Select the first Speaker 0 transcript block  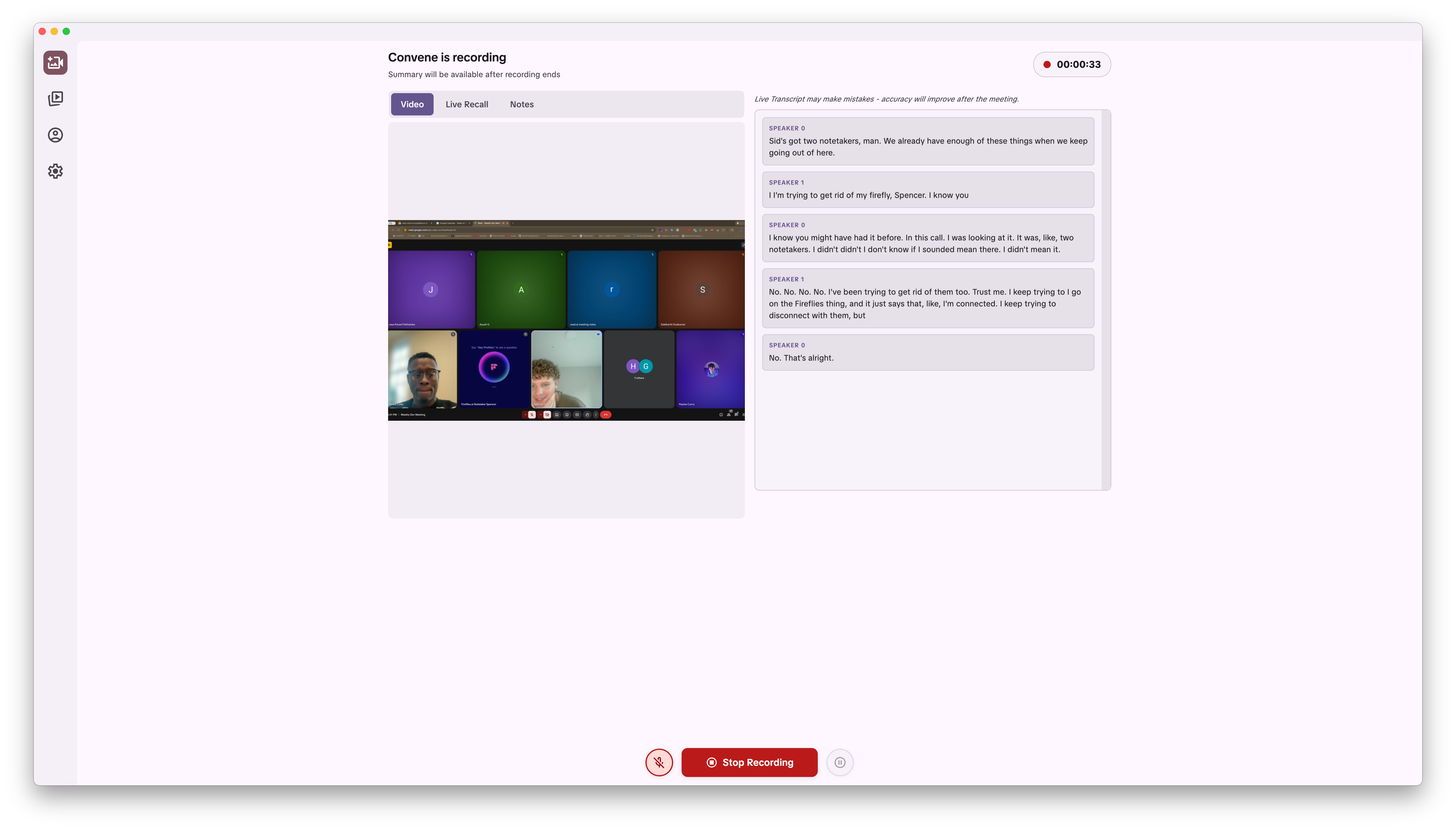[x=927, y=141]
